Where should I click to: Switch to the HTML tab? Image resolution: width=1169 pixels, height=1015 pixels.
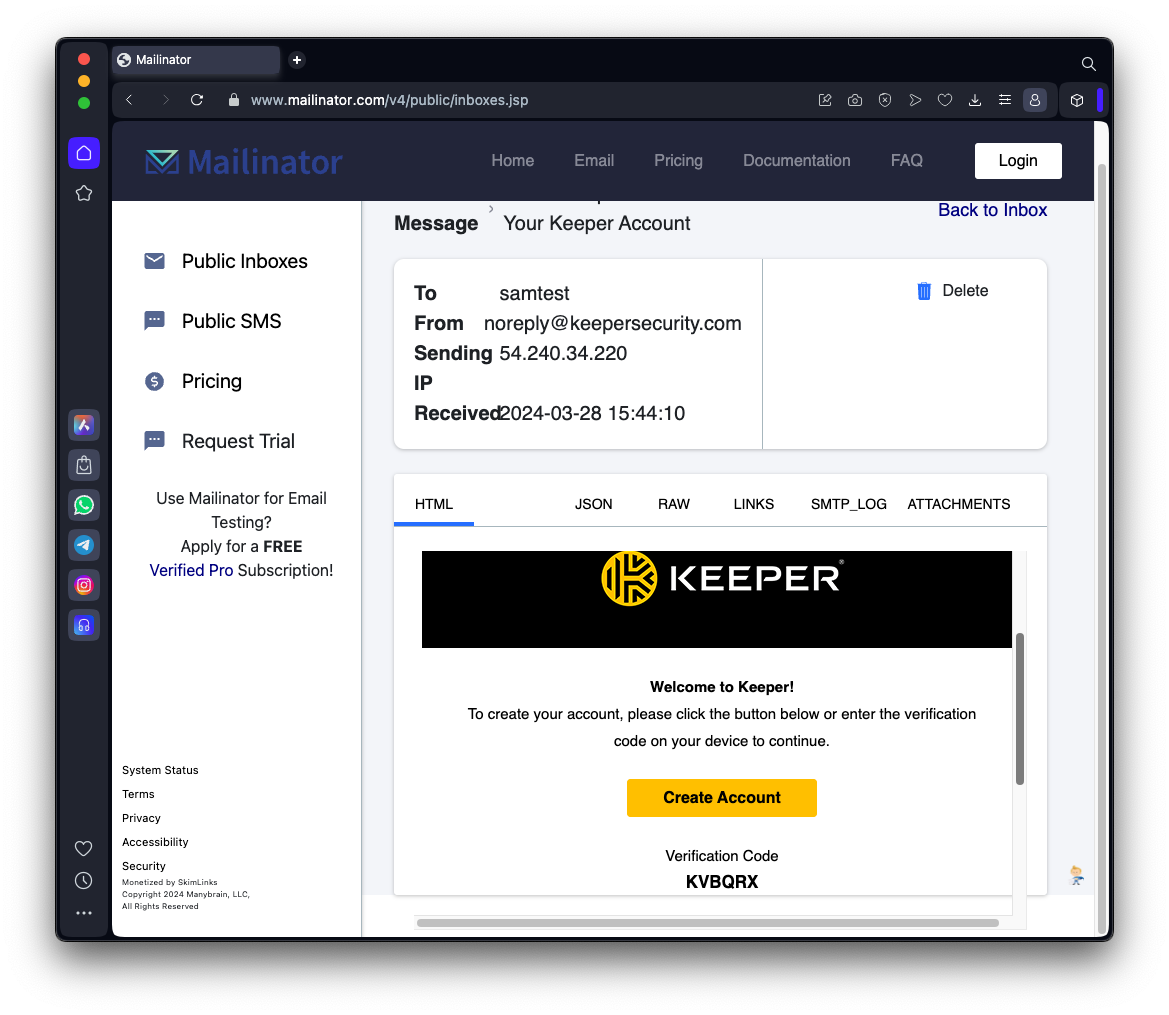(434, 504)
